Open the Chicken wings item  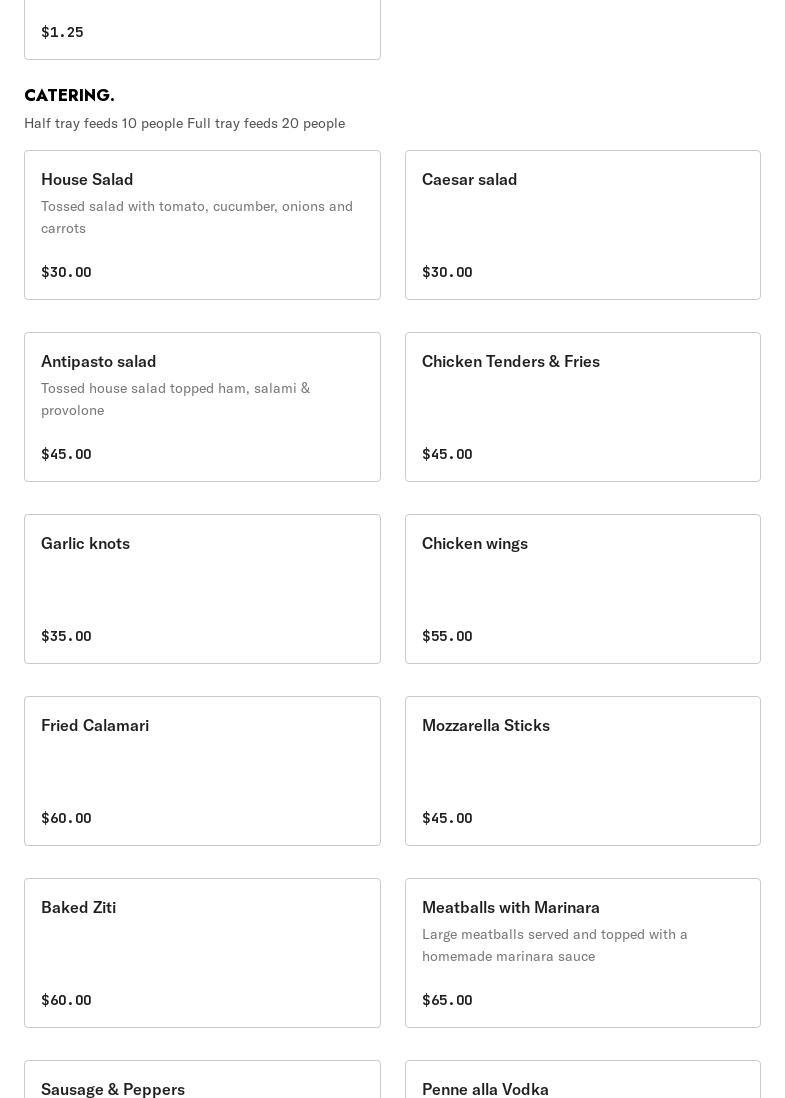[x=582, y=589]
